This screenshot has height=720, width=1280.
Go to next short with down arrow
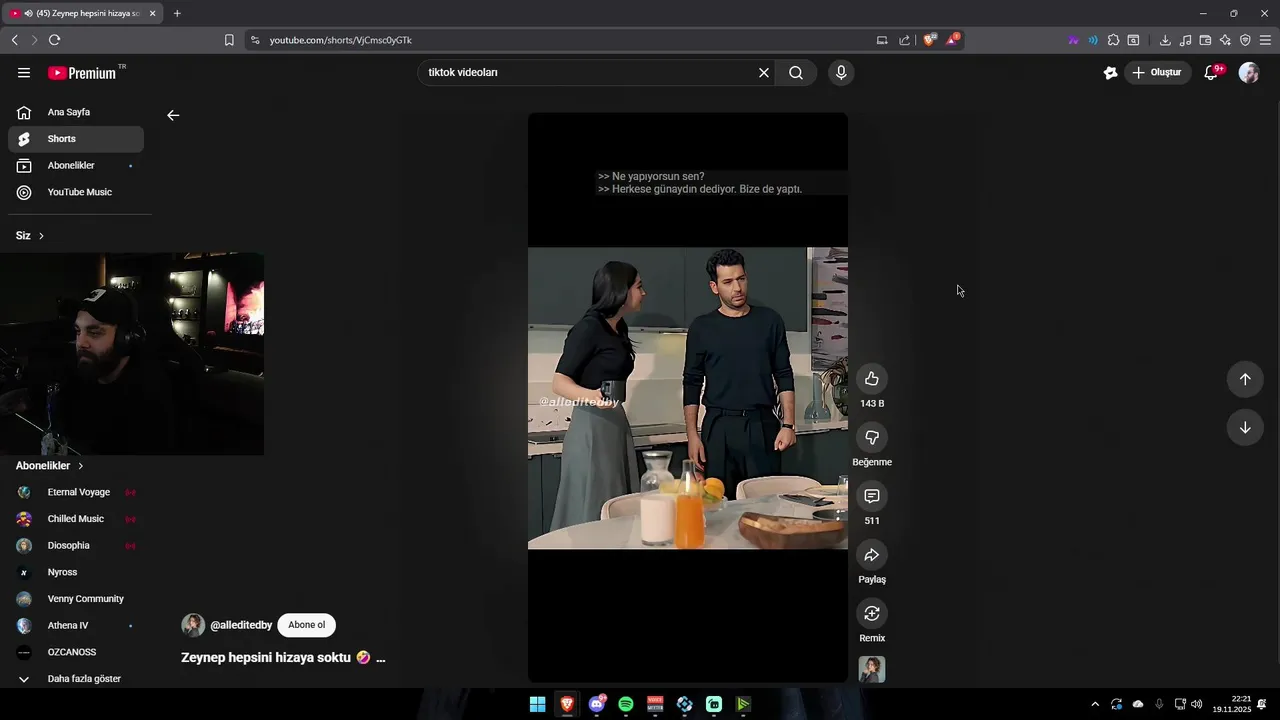click(x=1245, y=427)
